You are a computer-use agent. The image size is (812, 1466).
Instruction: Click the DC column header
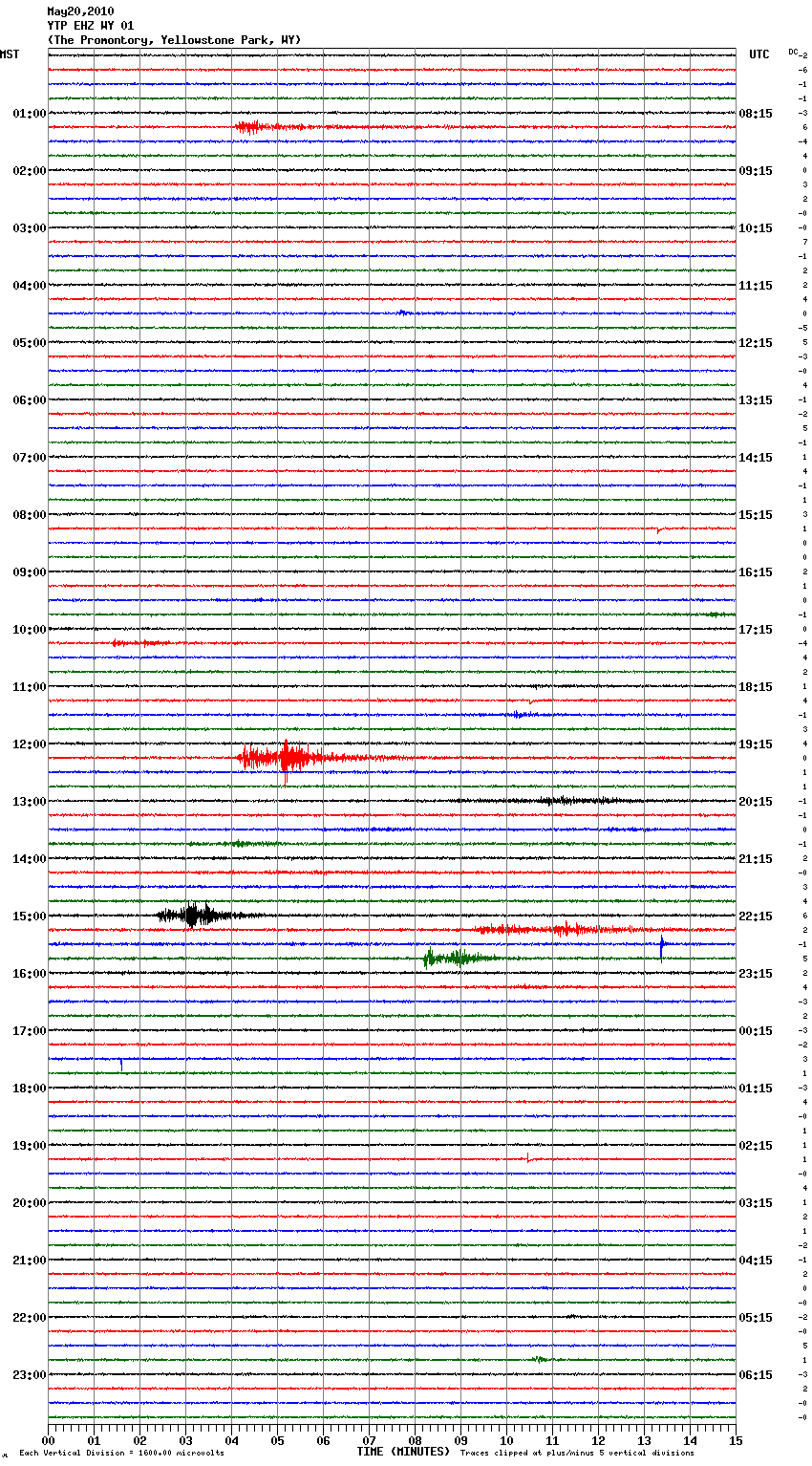(x=793, y=52)
